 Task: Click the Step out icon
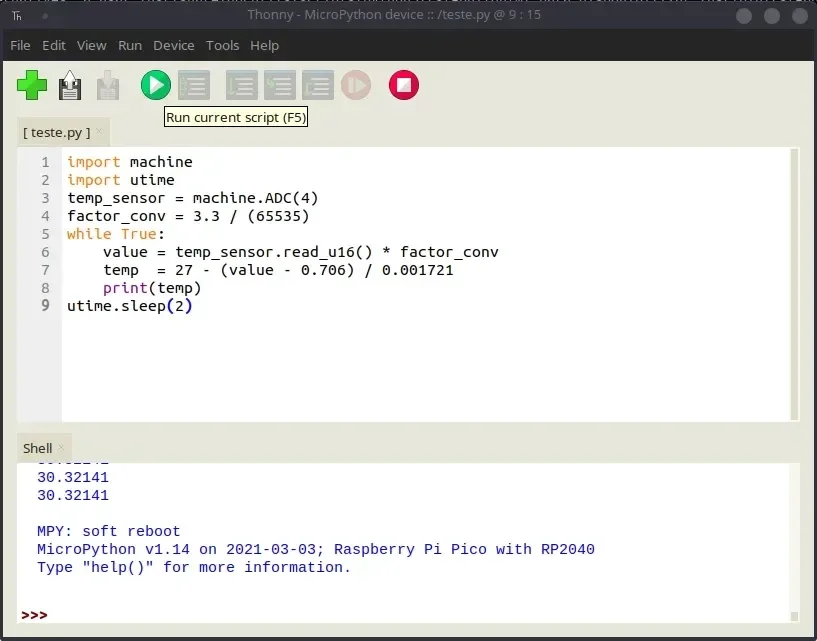pyautogui.click(x=318, y=85)
